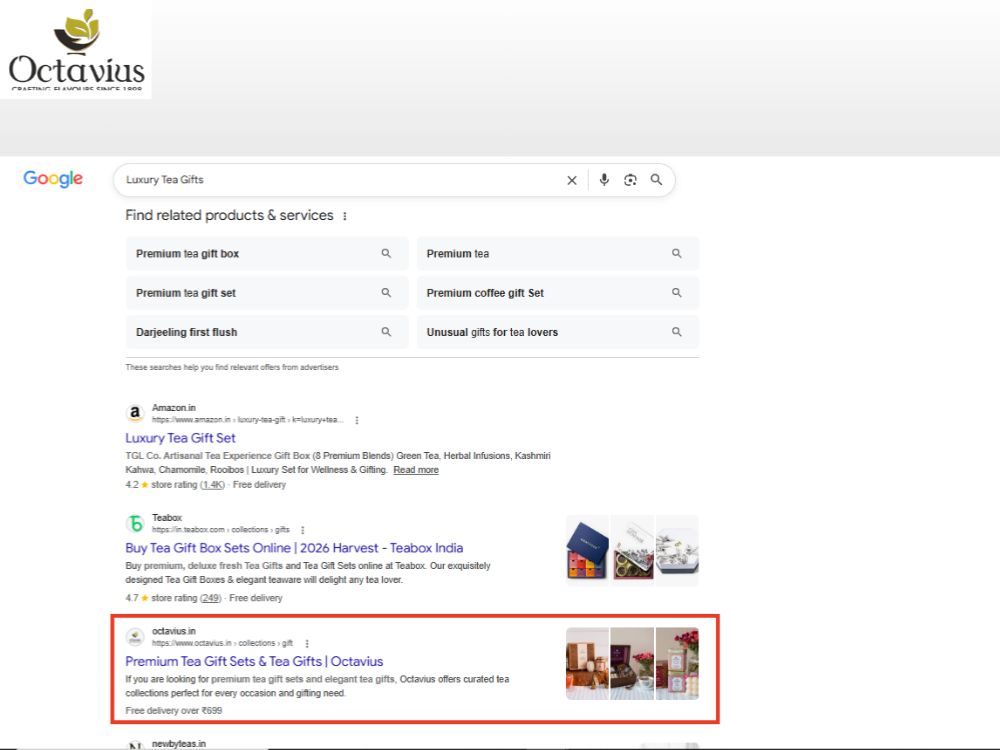Start voice search with the microphone icon
This screenshot has height=750, width=1000.
click(x=604, y=180)
